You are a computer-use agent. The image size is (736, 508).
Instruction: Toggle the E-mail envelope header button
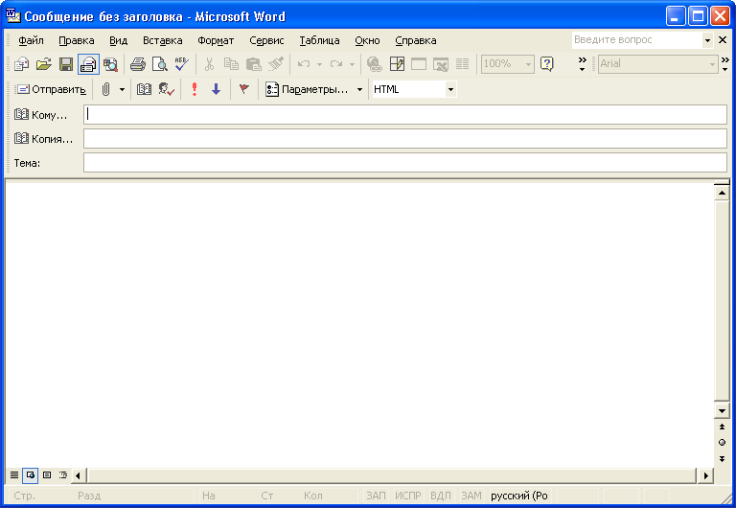88,64
